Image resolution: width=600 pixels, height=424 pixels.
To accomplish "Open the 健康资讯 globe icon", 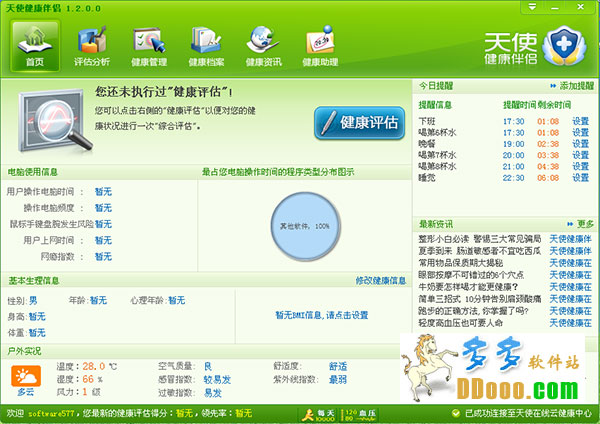I will (263, 46).
